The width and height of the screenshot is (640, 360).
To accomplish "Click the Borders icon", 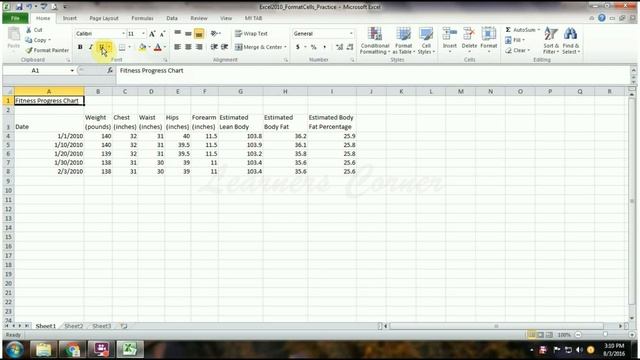I will click(x=122, y=47).
